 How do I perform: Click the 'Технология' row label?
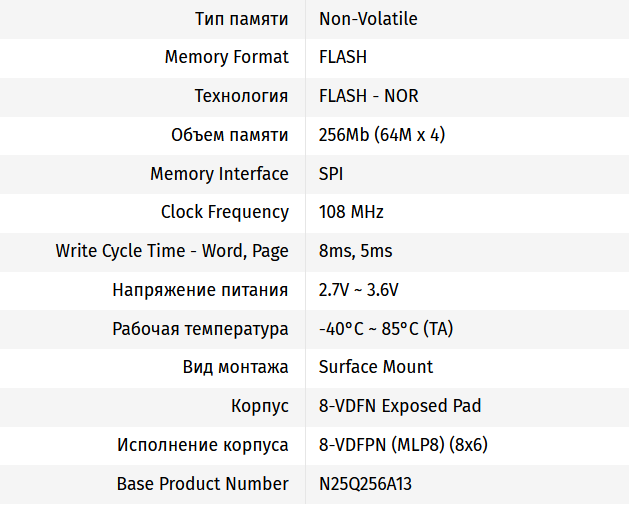pos(241,96)
